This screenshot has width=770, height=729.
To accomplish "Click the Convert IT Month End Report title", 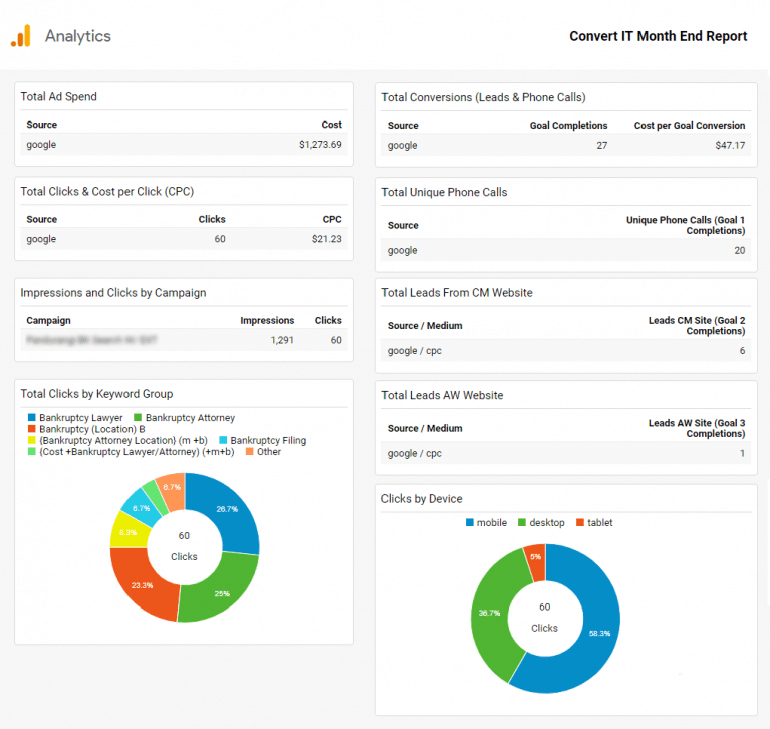I will 658,36.
